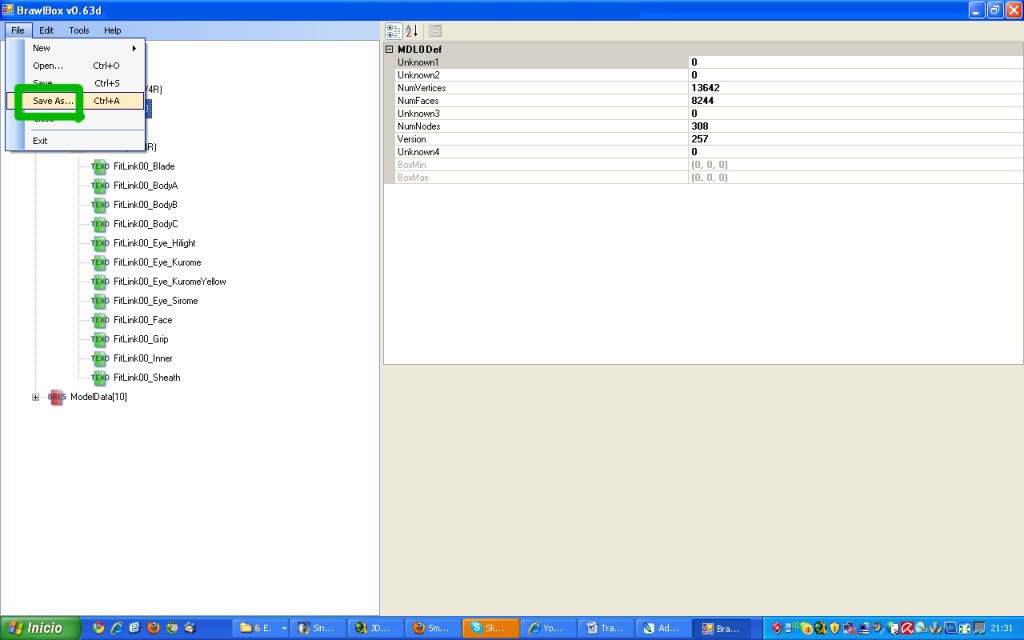Image resolution: width=1024 pixels, height=640 pixels.
Task: Open the Tools menu
Action: click(79, 31)
